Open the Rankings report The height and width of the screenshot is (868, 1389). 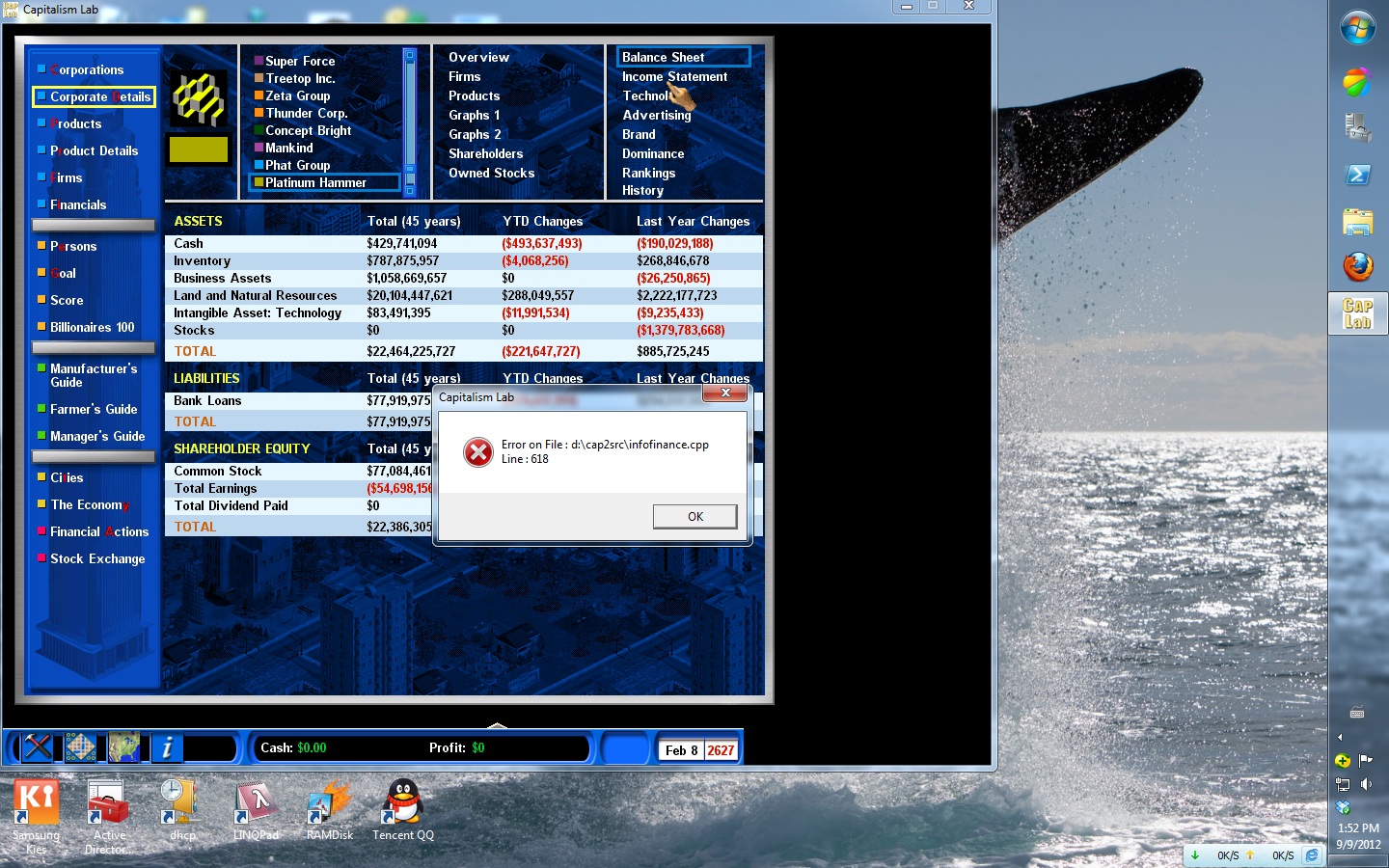click(x=648, y=174)
